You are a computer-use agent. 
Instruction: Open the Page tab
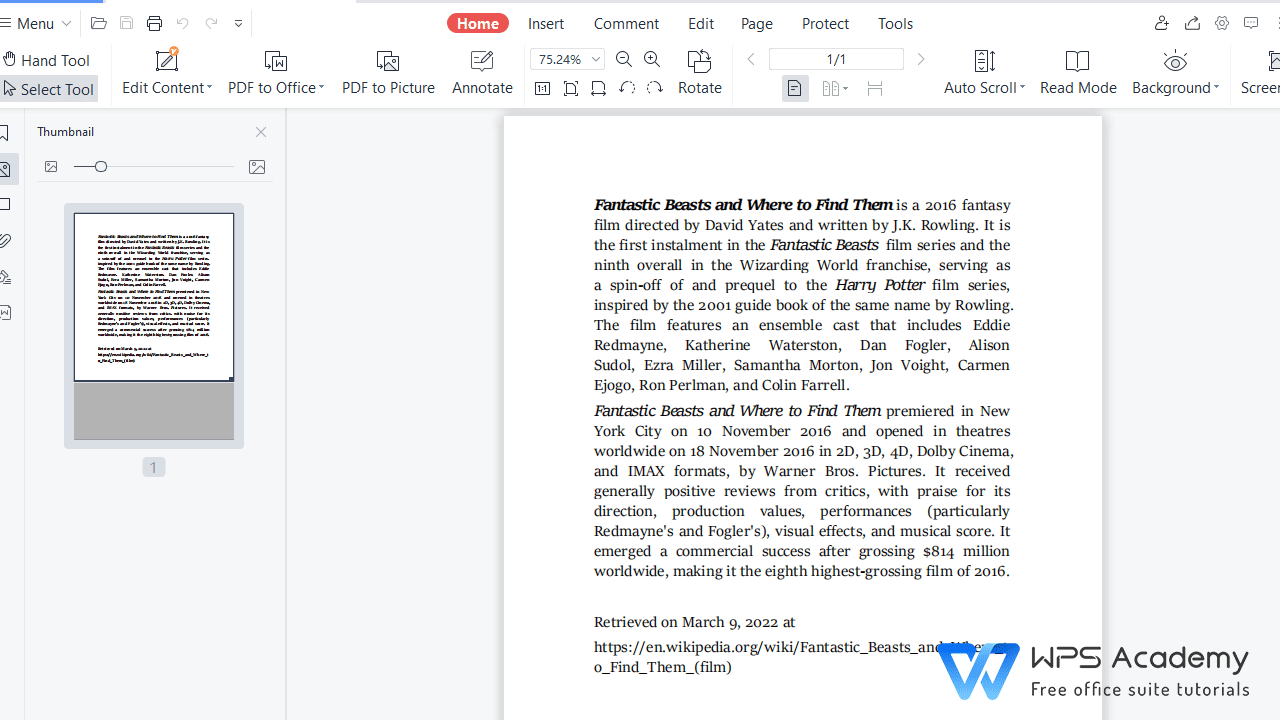757,23
